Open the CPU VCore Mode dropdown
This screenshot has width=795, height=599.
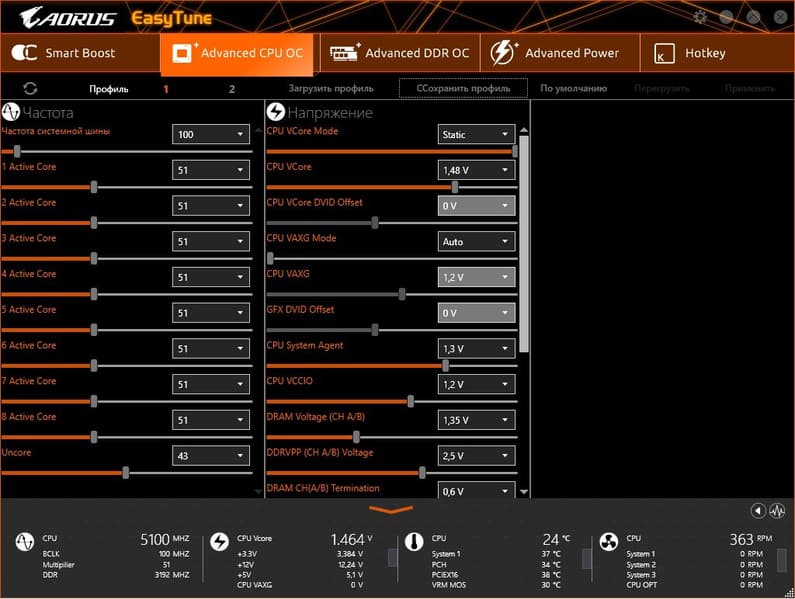(476, 134)
